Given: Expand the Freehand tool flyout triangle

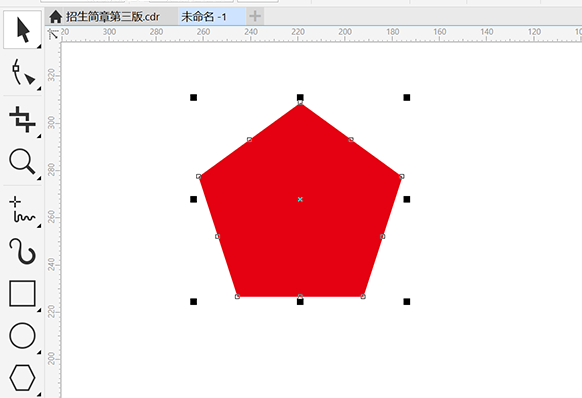Looking at the screenshot, I should [x=39, y=226].
